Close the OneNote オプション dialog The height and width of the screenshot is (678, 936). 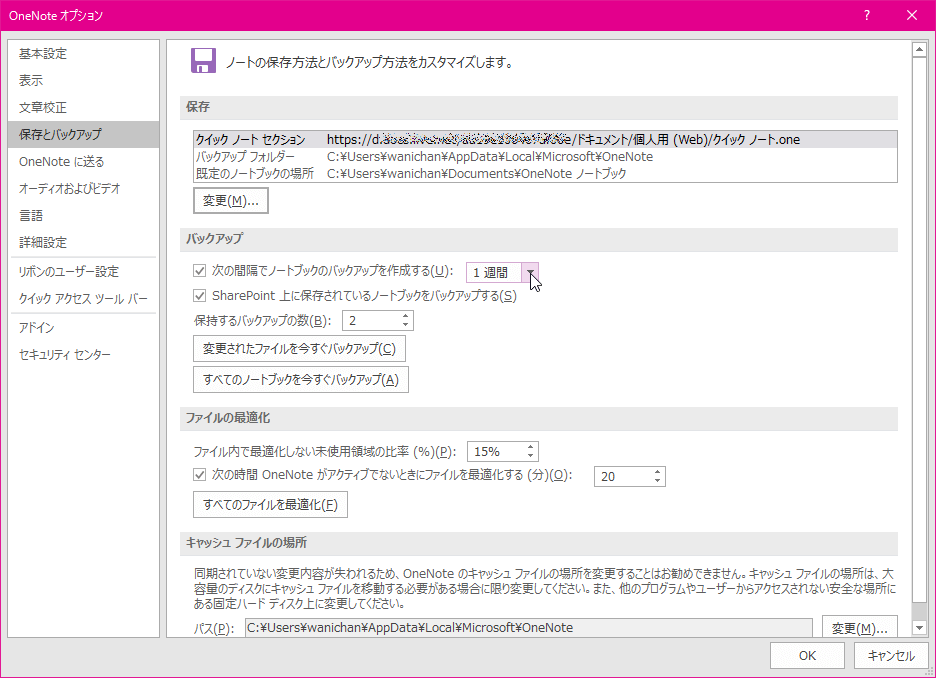(912, 16)
